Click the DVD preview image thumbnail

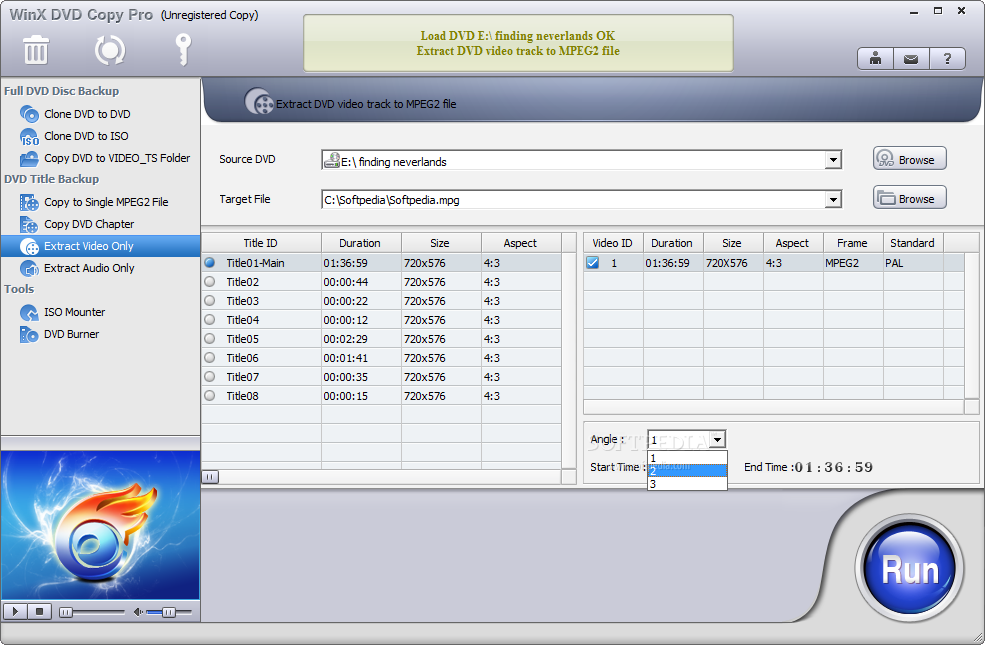click(x=101, y=525)
